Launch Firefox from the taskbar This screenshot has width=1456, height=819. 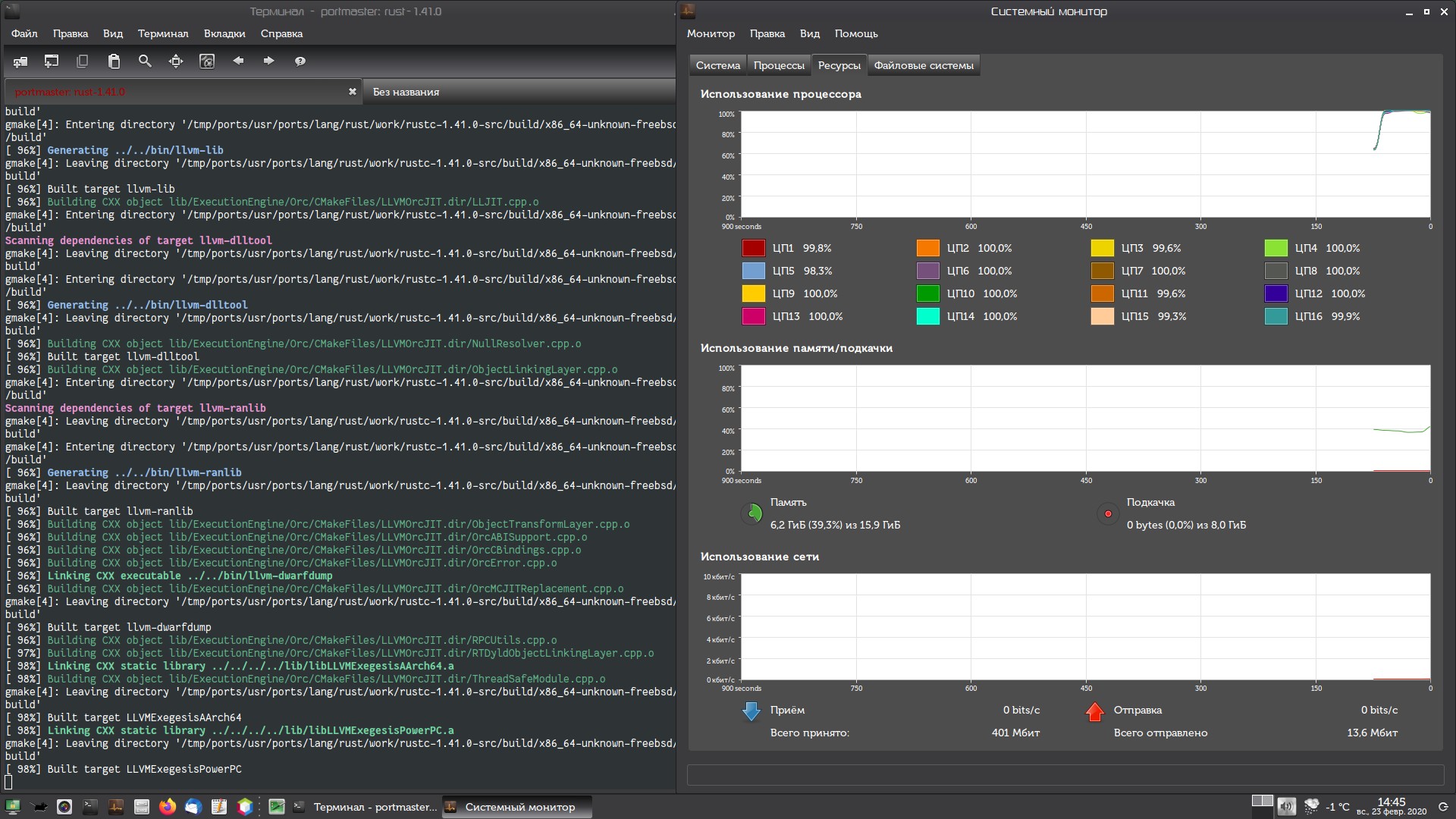click(x=168, y=807)
